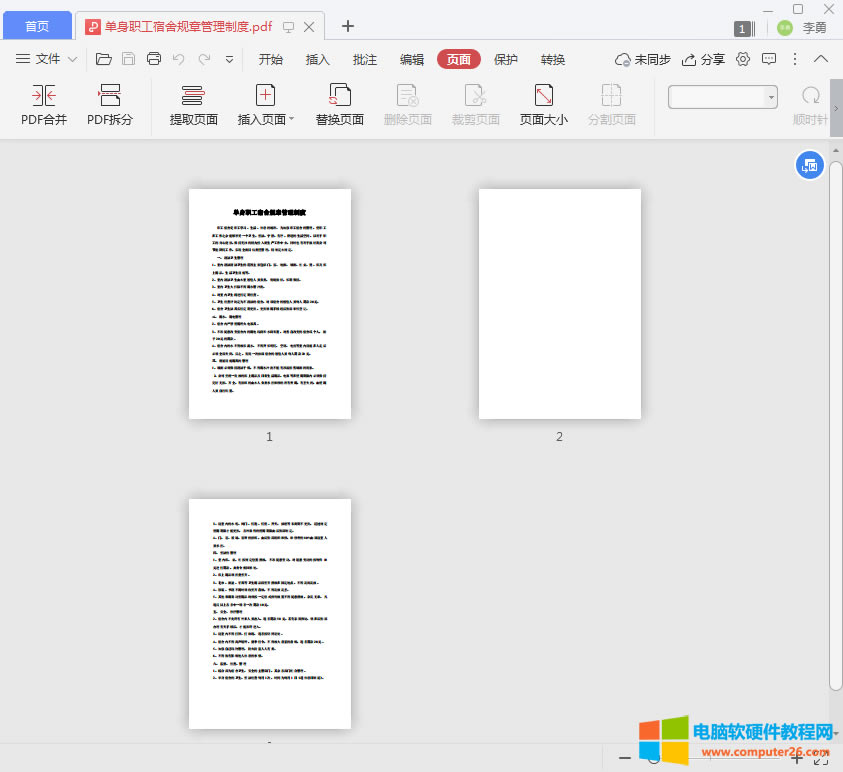This screenshot has height=772, width=843.
Task: Open the 裁剪页面 (Crop Pages) tool
Action: [475, 105]
